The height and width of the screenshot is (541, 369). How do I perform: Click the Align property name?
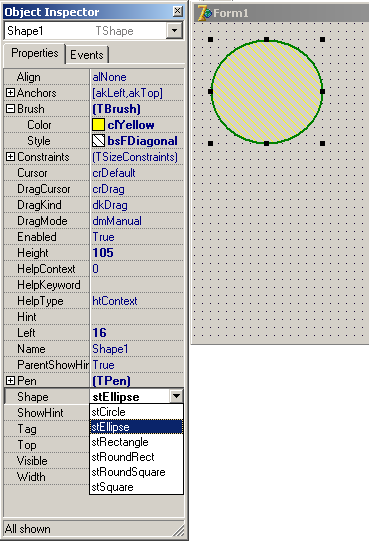click(x=29, y=77)
